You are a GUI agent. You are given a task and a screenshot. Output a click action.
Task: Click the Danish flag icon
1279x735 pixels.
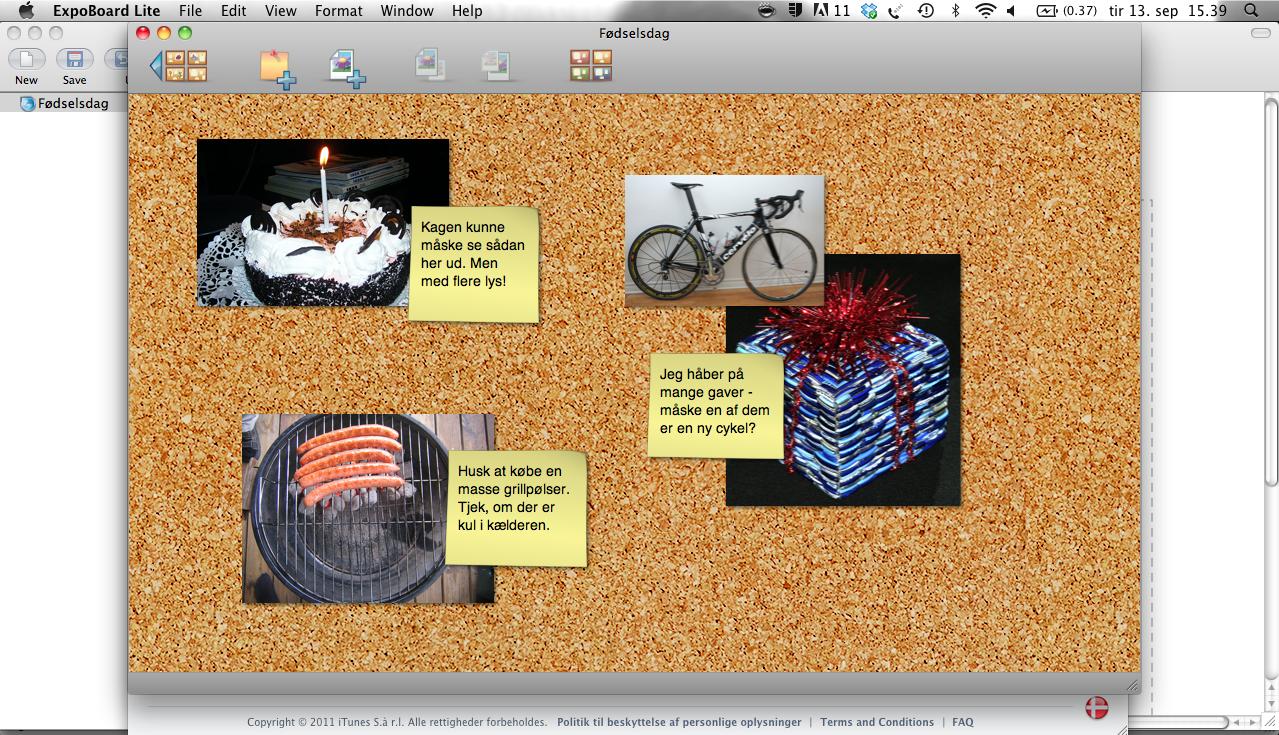click(1097, 707)
